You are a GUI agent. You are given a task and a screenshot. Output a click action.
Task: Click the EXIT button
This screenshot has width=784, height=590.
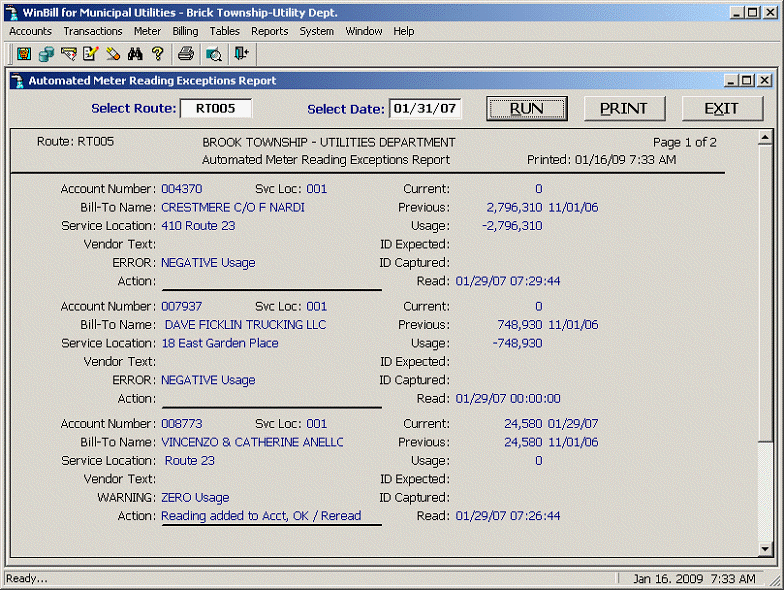pos(722,108)
